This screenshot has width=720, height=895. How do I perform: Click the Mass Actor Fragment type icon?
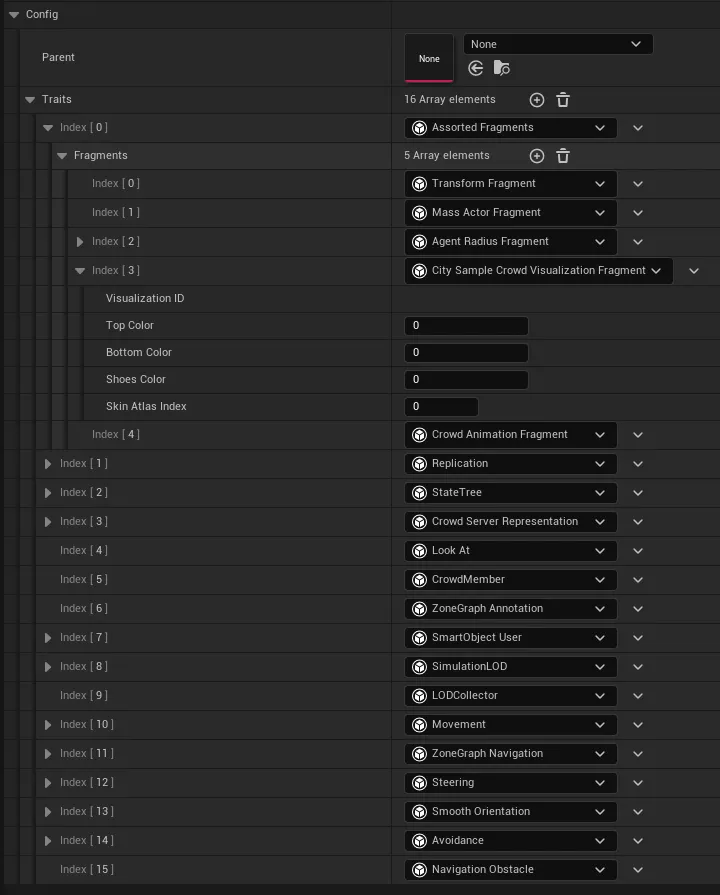[x=419, y=212]
